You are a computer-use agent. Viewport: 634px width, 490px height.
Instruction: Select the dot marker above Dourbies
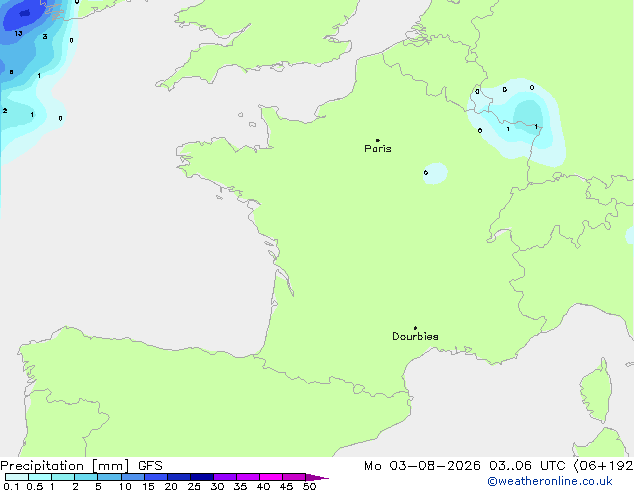pos(415,328)
